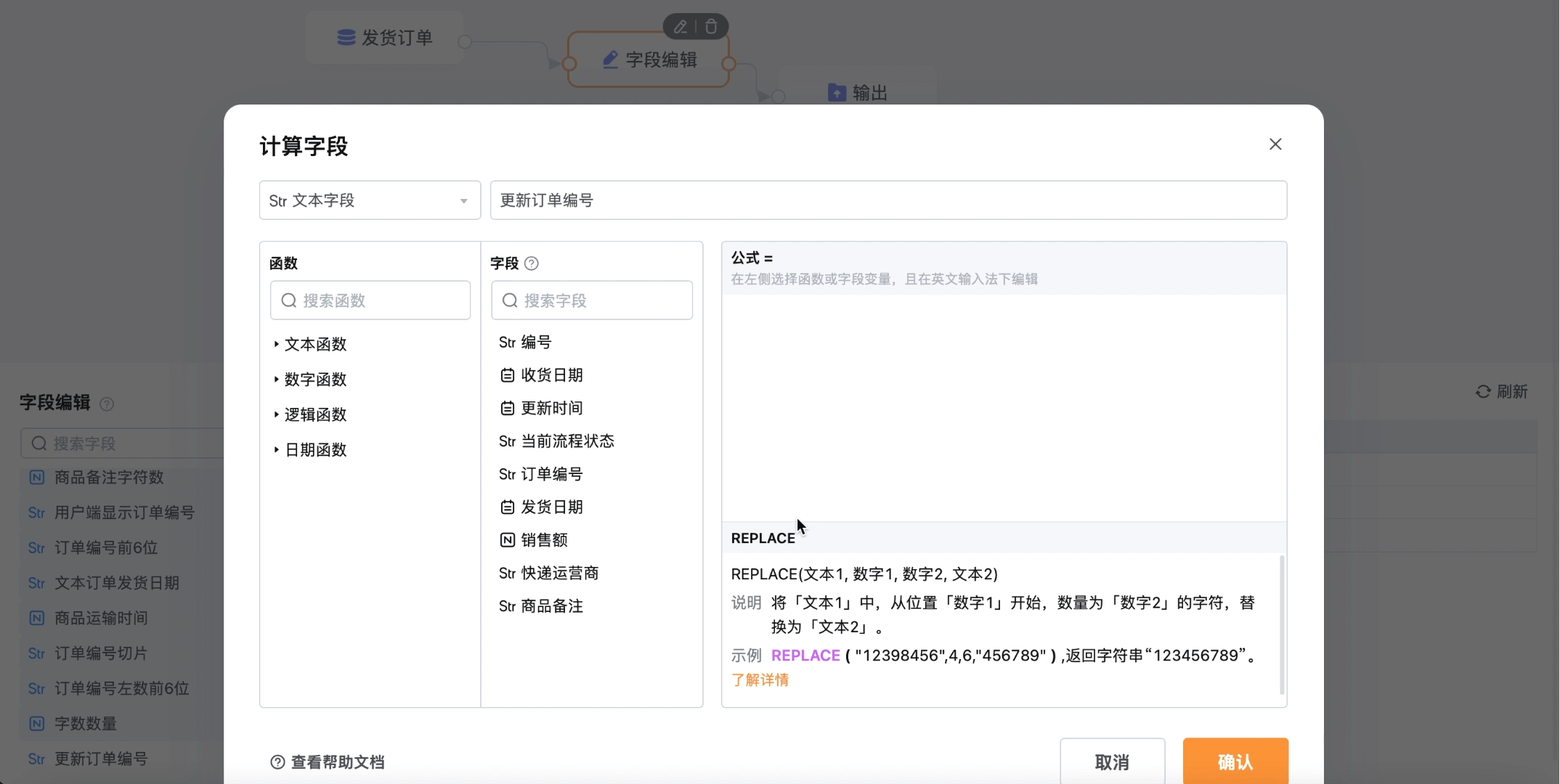Select the 发货订单 data source node

(x=385, y=38)
